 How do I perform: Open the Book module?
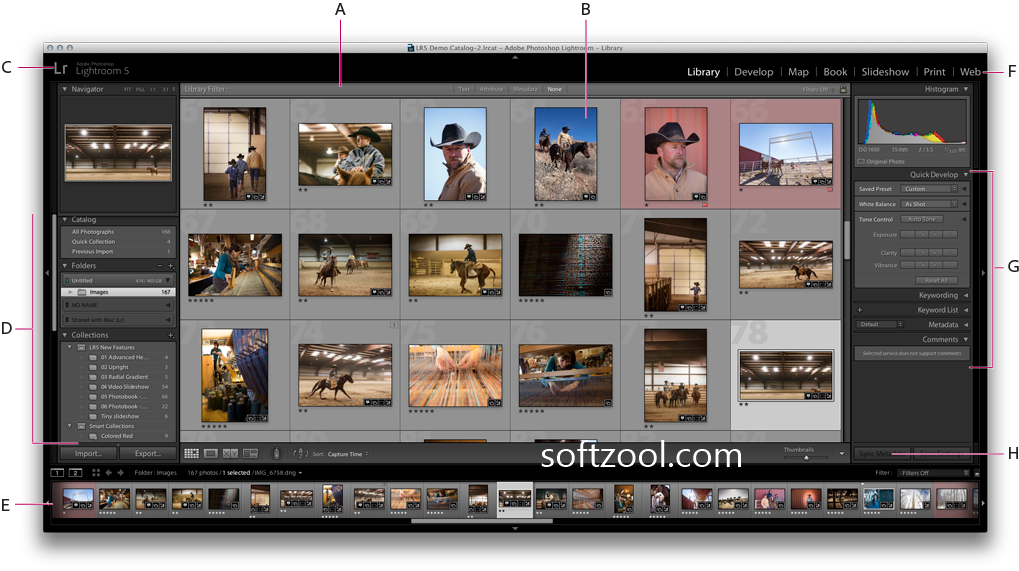click(835, 72)
